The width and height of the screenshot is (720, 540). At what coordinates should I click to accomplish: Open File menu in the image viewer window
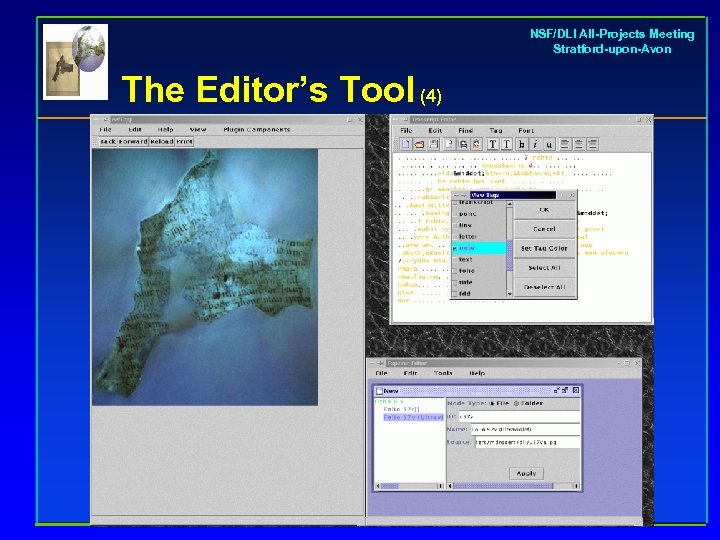[x=105, y=129]
